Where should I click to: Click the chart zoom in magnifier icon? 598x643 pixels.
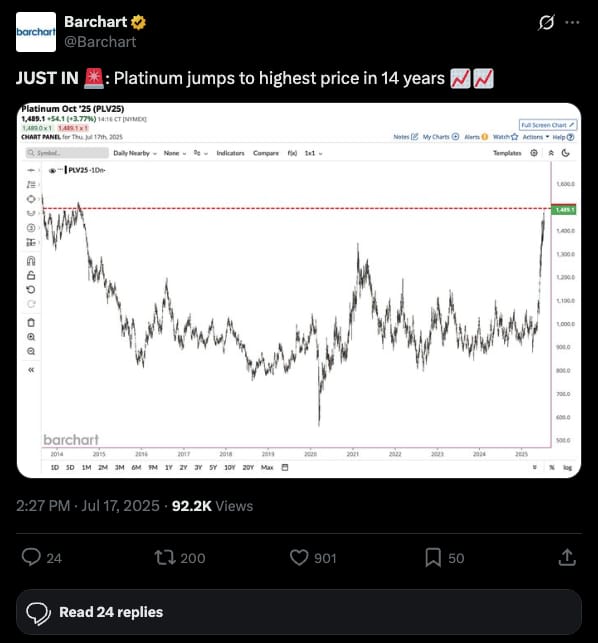pos(31,337)
